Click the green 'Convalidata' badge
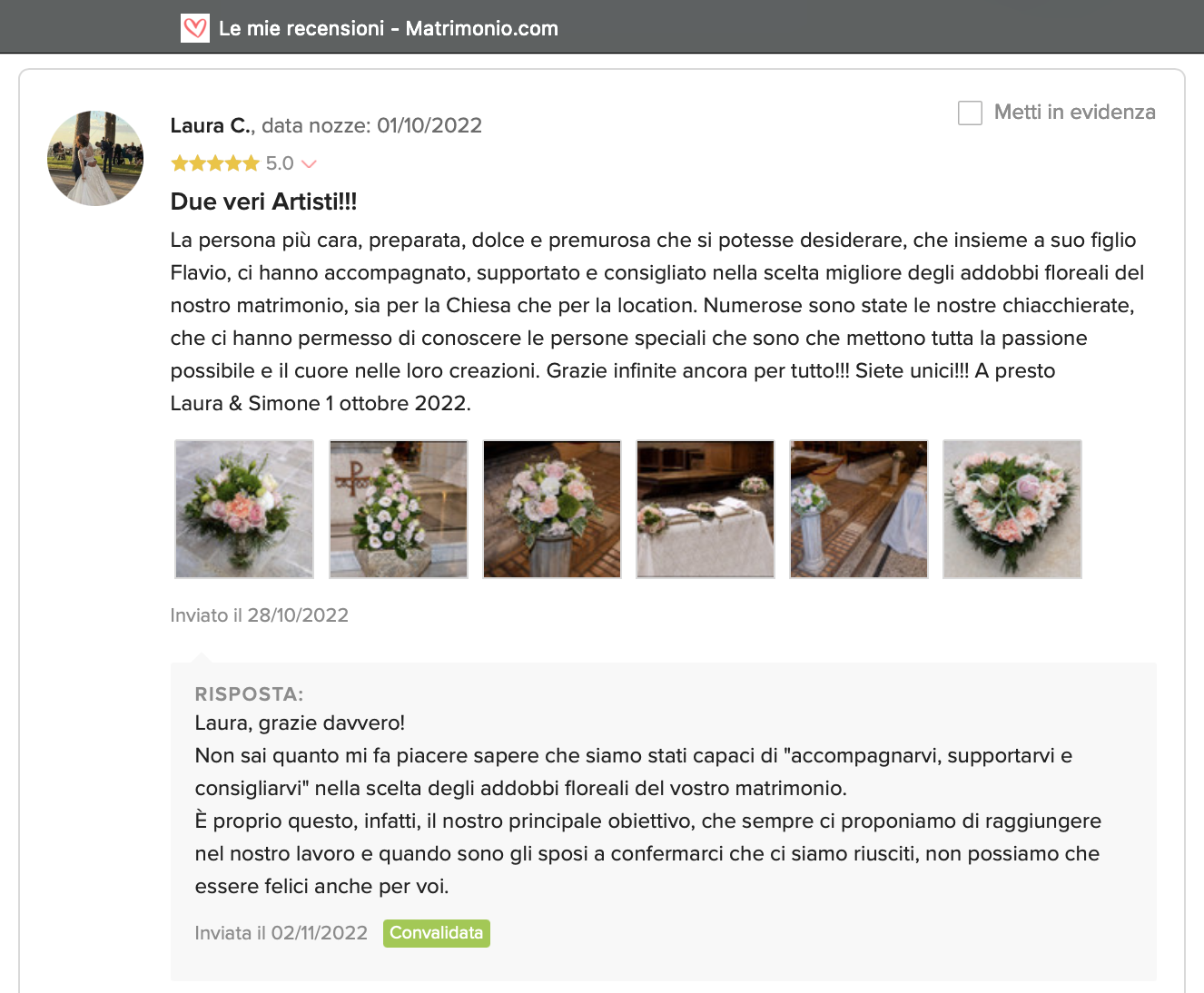 (437, 933)
